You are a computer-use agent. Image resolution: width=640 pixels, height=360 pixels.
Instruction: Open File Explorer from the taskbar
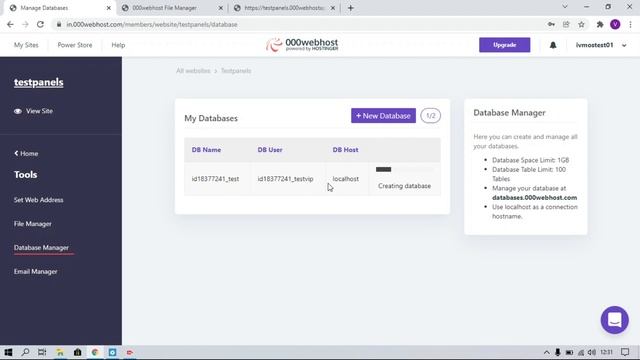60,352
